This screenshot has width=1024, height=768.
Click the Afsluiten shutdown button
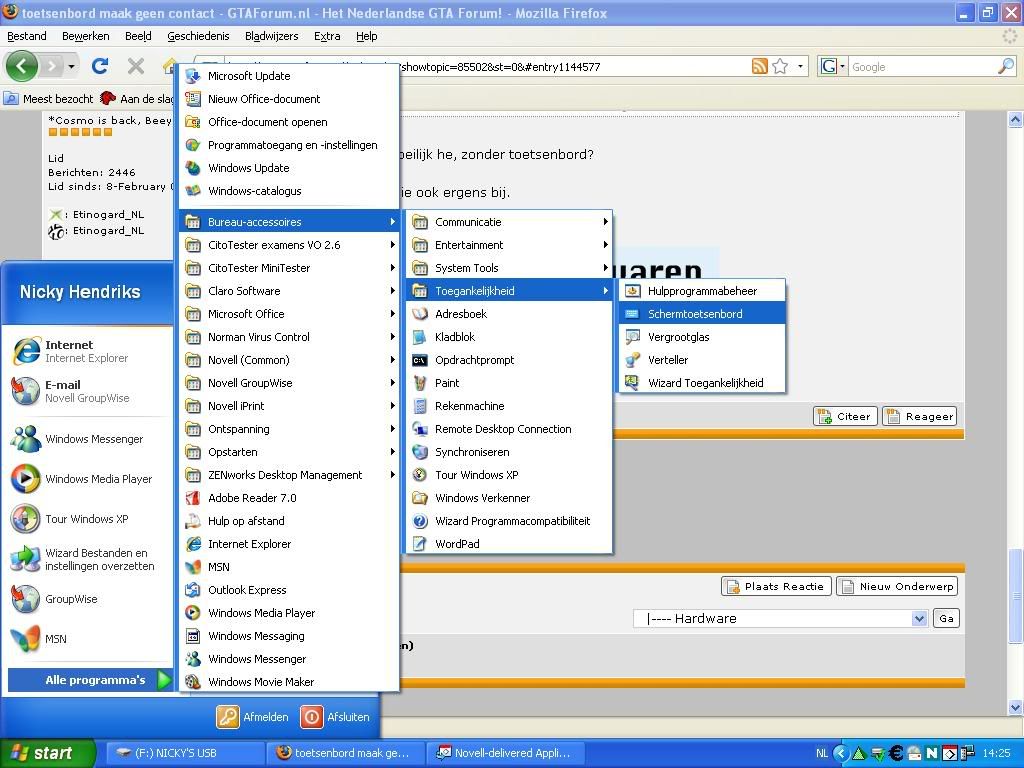pos(335,717)
